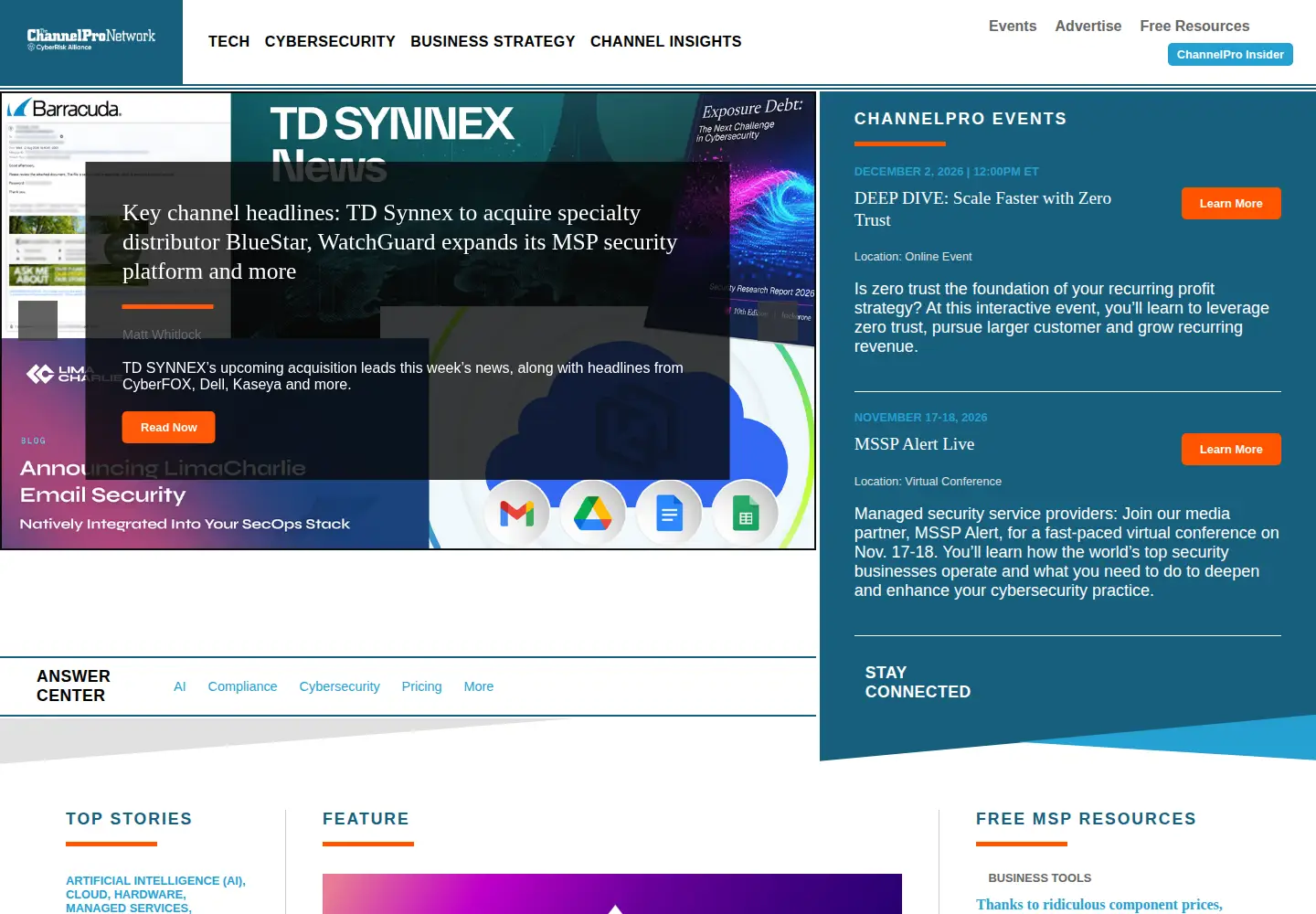Click the 'DECEMBER 2, 2026 | 12:00PM ET' date
The image size is (1316, 914).
947,171
